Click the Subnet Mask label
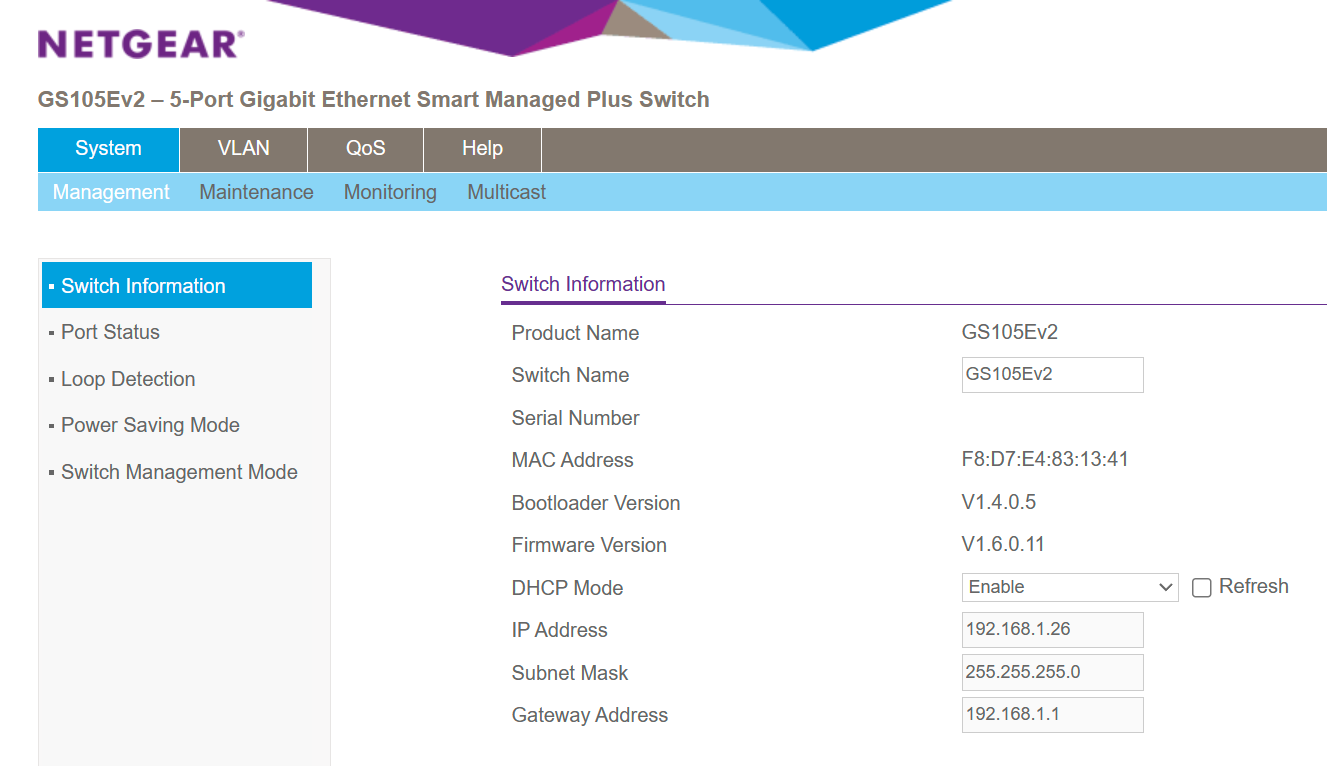Image resolution: width=1327 pixels, height=766 pixels. 570,673
